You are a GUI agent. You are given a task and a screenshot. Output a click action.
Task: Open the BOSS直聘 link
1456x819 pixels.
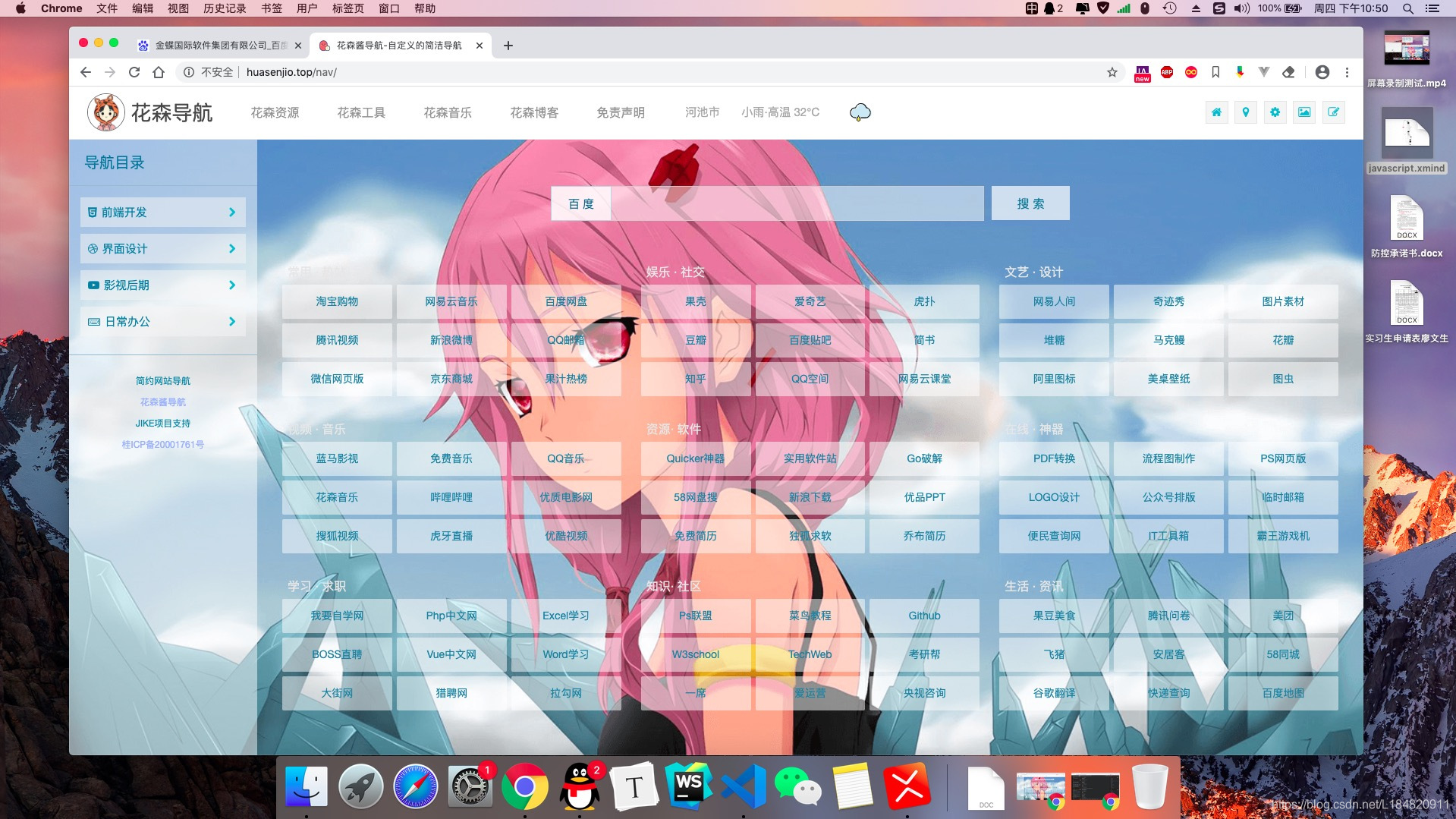337,654
